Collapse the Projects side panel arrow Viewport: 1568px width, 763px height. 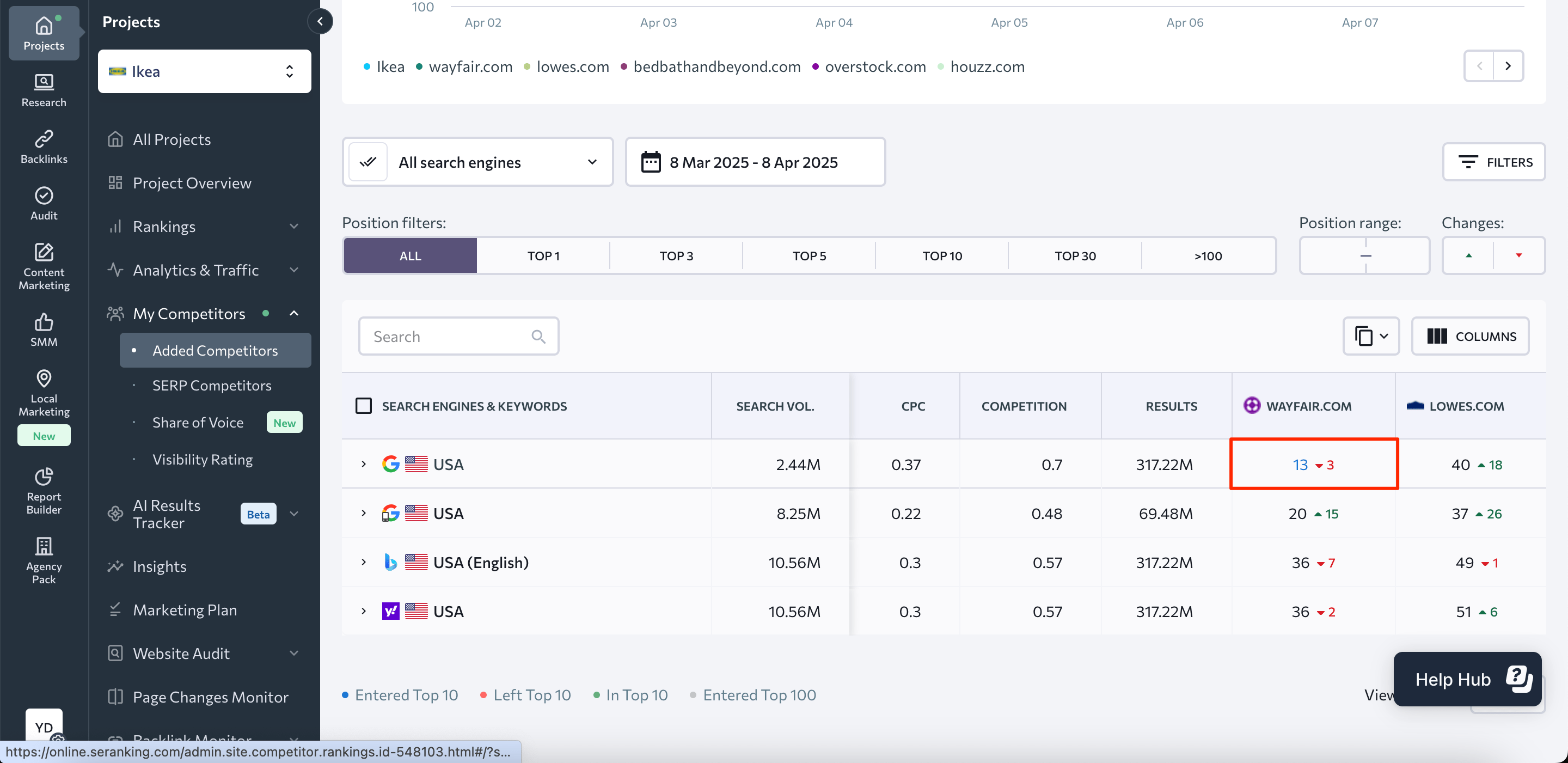pyautogui.click(x=320, y=21)
